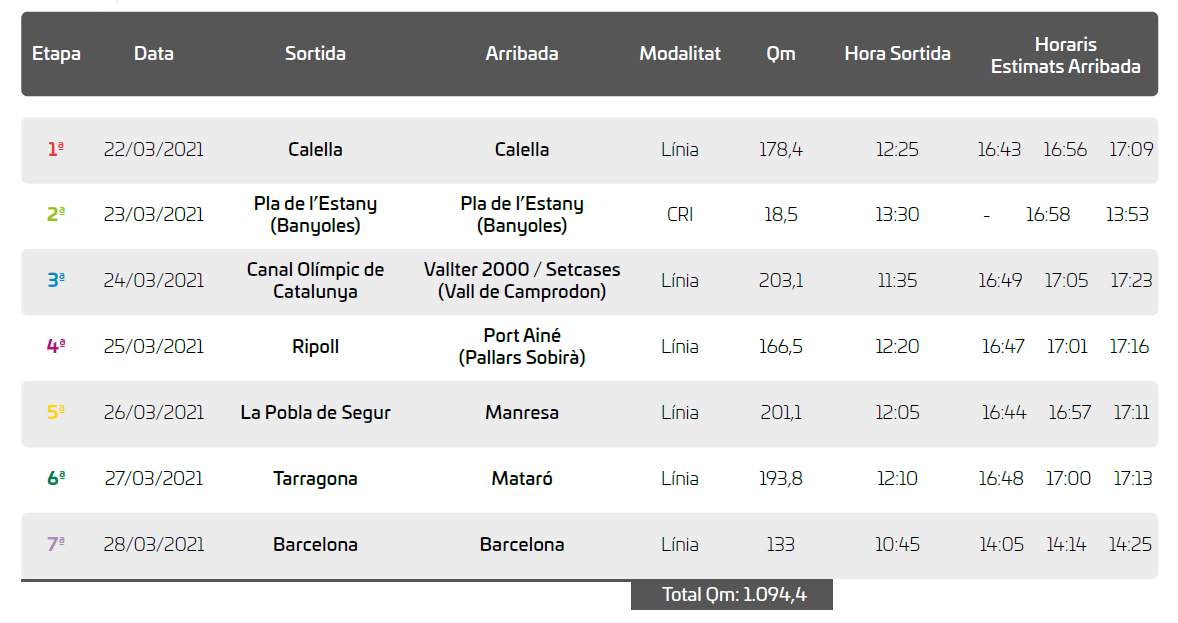This screenshot has height=623, width=1178.
Task: Click the Etapa column header
Action: pyautogui.click(x=56, y=54)
